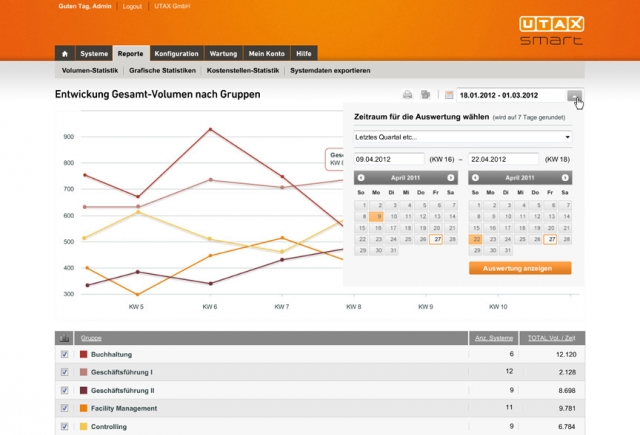Go to next month in left calendar
Screen dimensions: 640x435
tap(451, 177)
